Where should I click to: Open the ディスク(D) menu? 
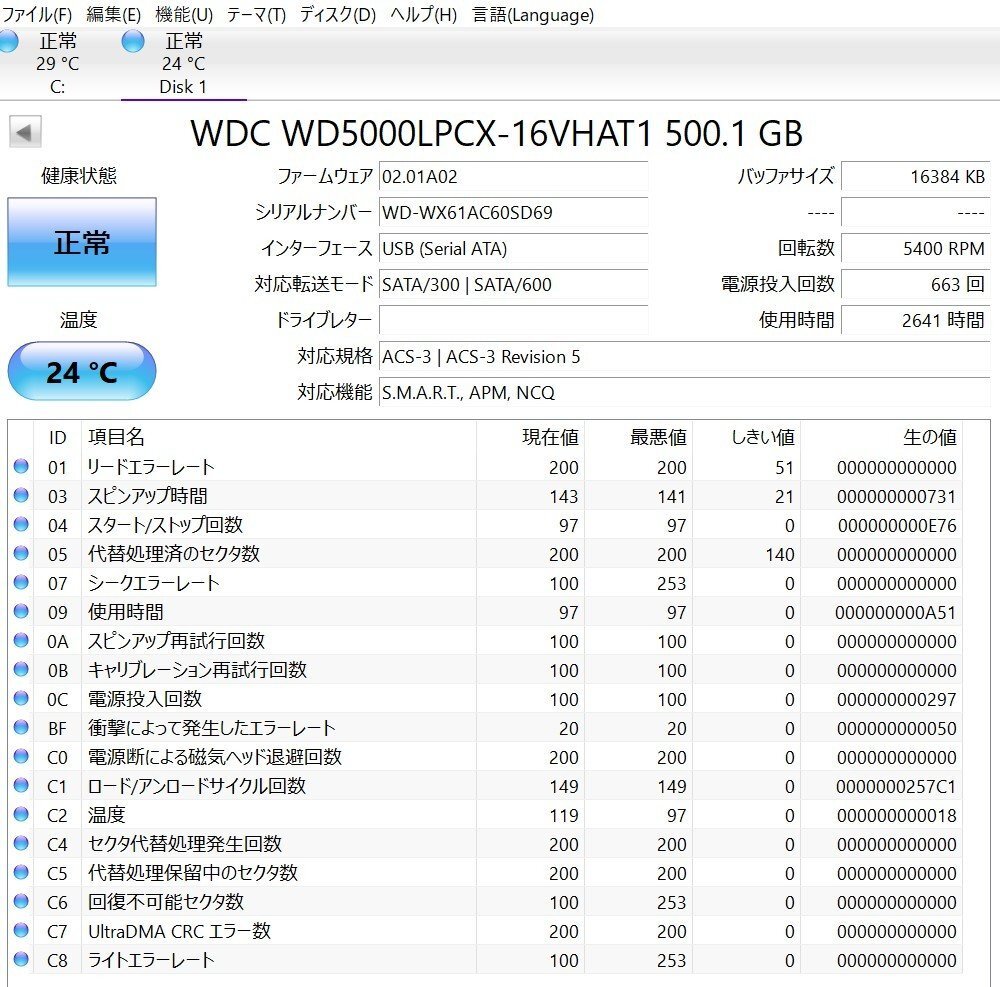point(337,14)
